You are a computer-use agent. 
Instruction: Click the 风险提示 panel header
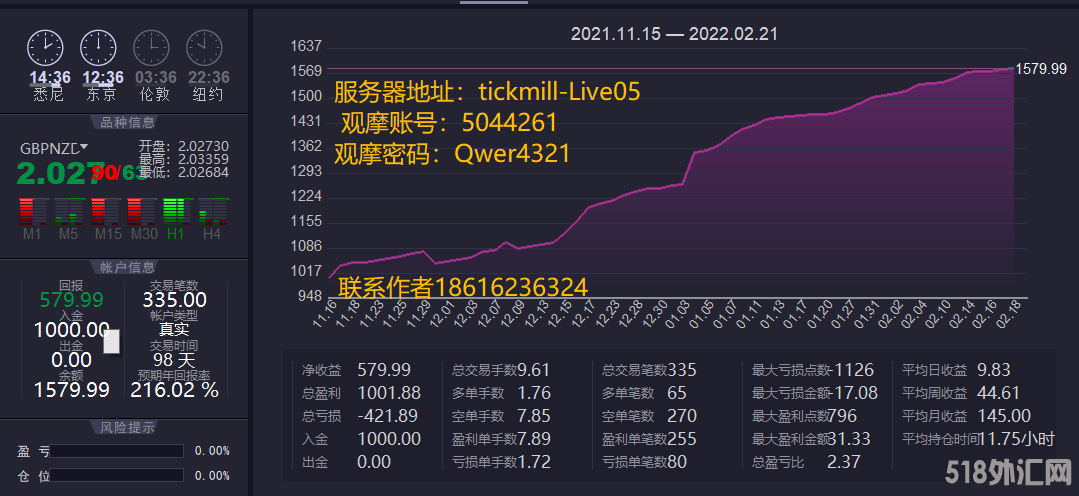127,427
